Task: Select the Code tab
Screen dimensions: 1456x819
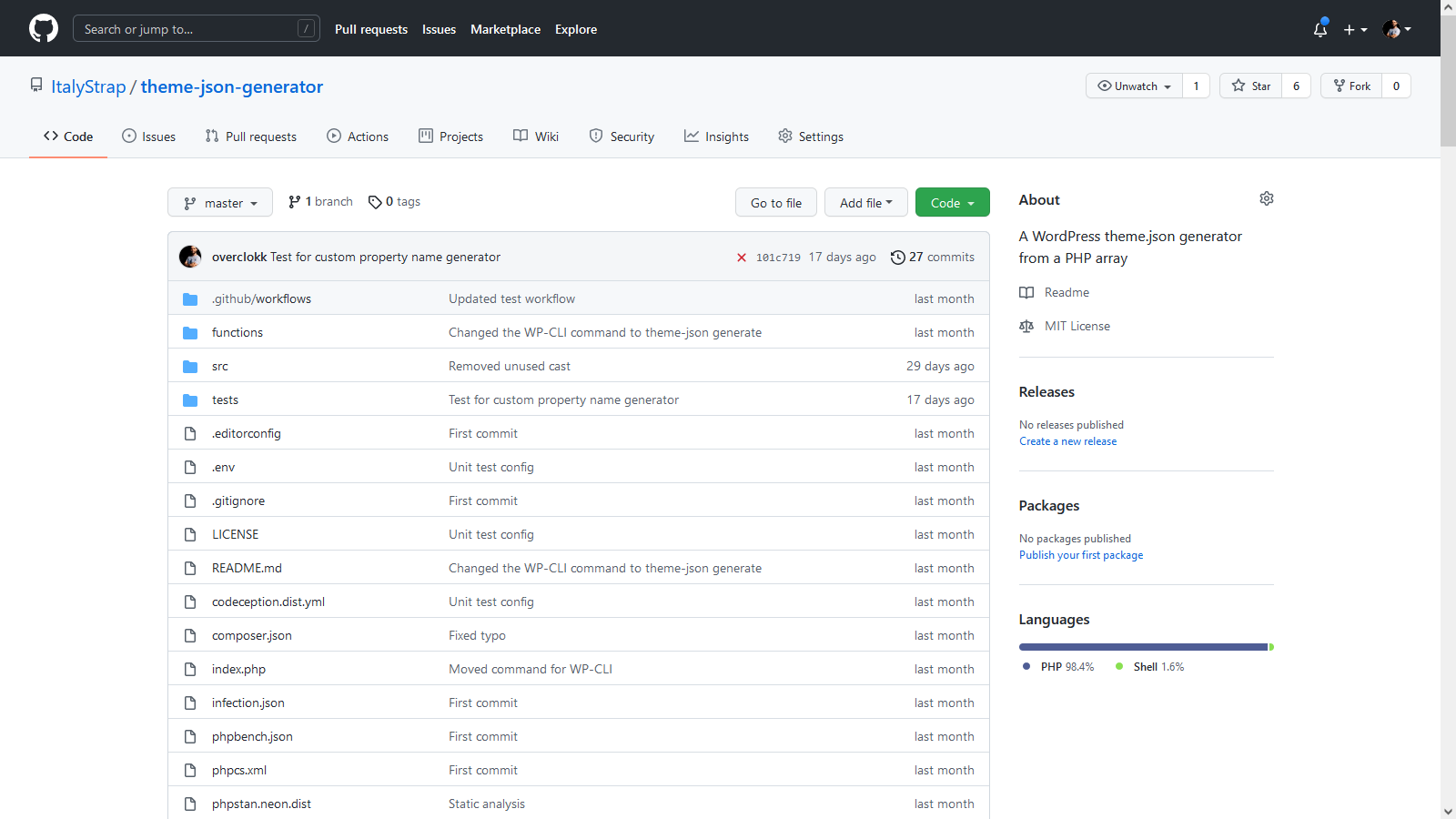Action: tap(68, 136)
